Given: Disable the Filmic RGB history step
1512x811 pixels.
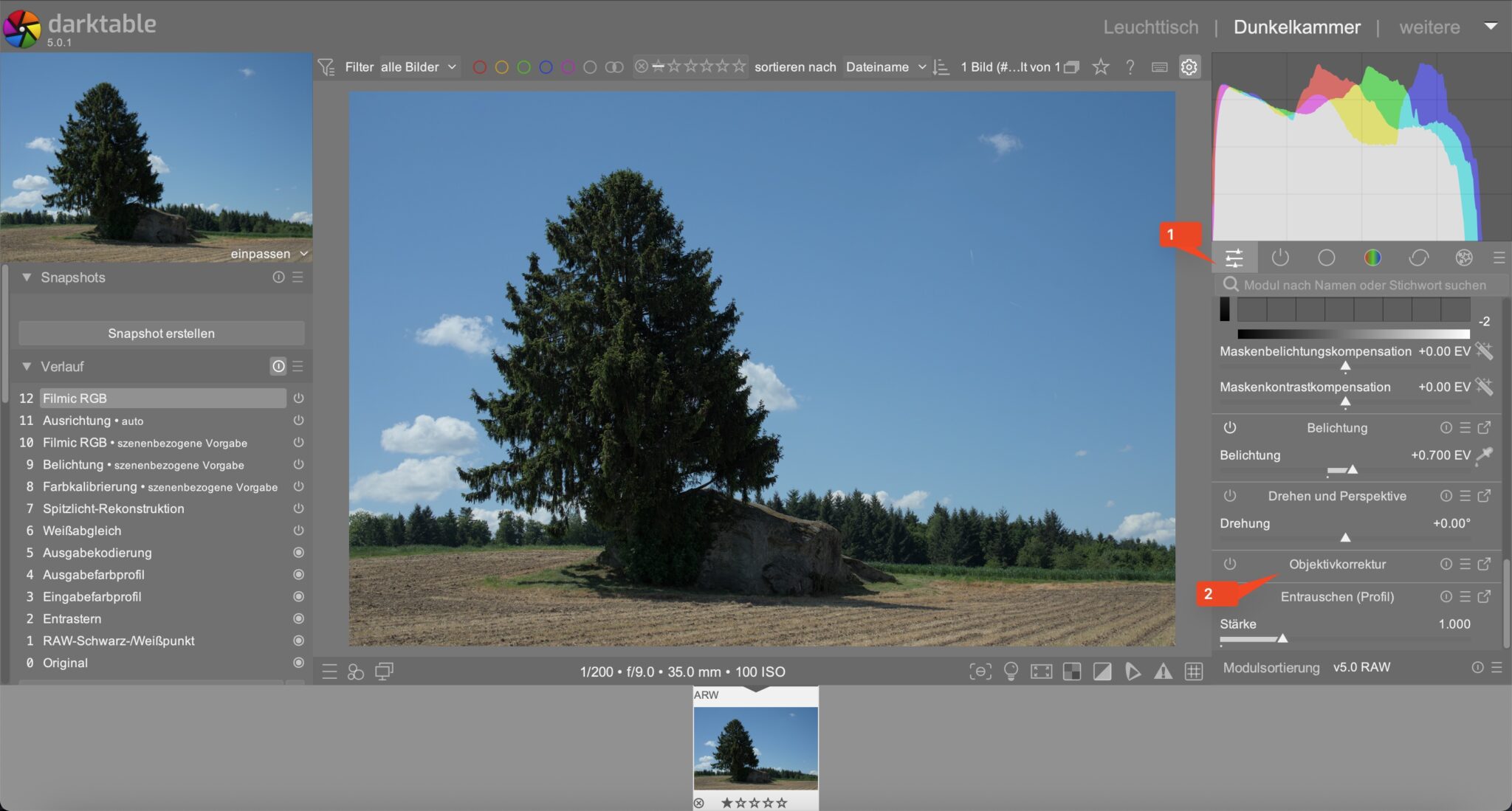Looking at the screenshot, I should coord(299,398).
